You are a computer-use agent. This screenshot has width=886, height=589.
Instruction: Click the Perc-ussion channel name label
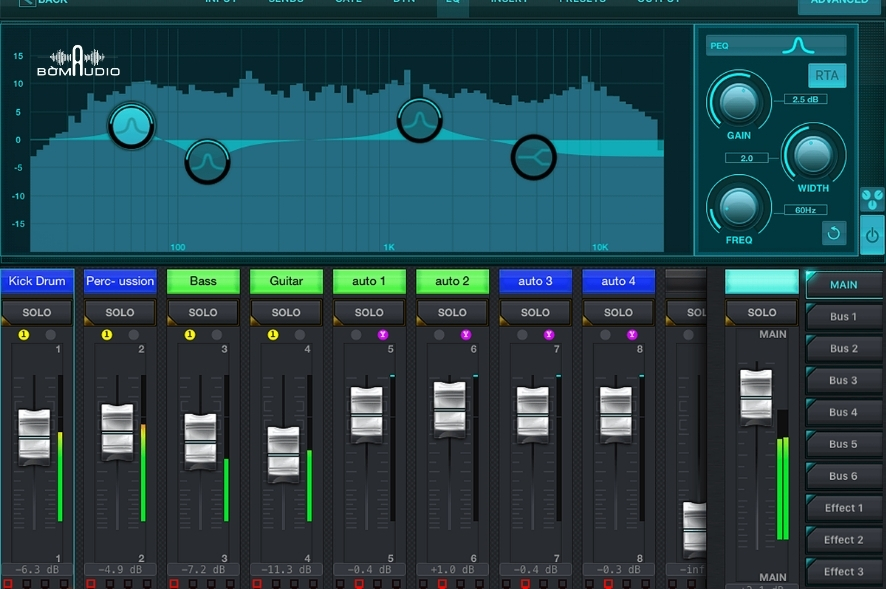click(120, 281)
